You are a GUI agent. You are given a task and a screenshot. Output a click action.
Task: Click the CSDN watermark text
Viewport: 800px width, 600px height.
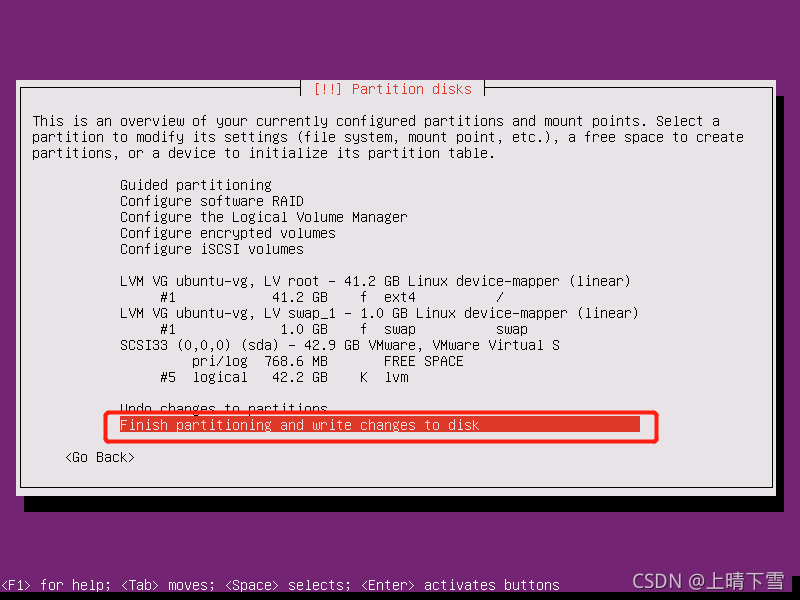(x=708, y=582)
